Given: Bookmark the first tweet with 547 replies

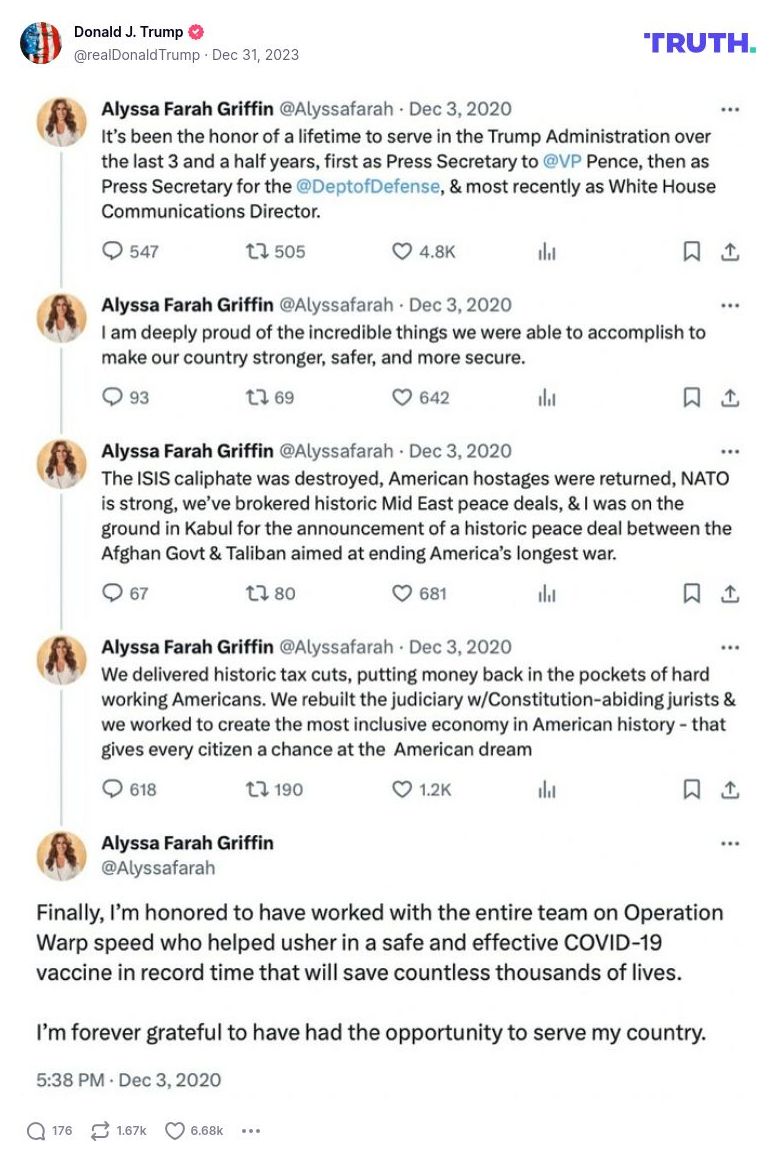Looking at the screenshot, I should click(691, 252).
